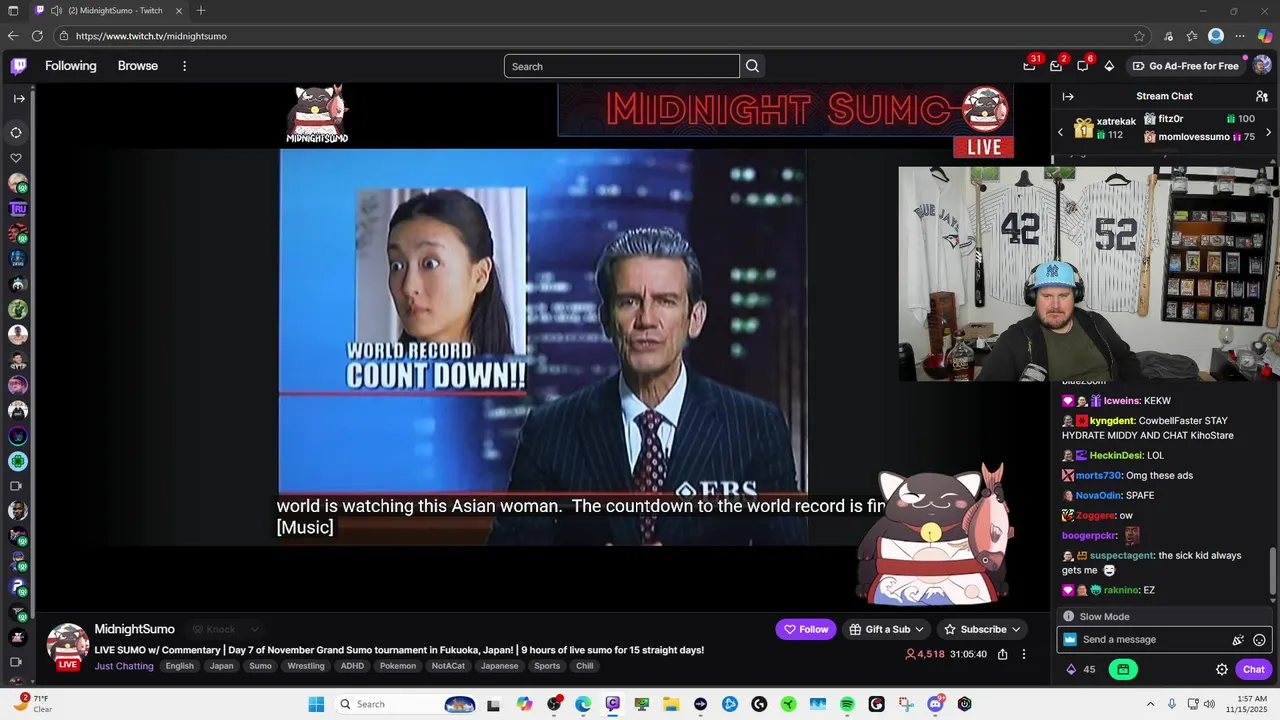Open the Subscribe dropdown
Image resolution: width=1280 pixels, height=720 pixels.
(x=983, y=629)
